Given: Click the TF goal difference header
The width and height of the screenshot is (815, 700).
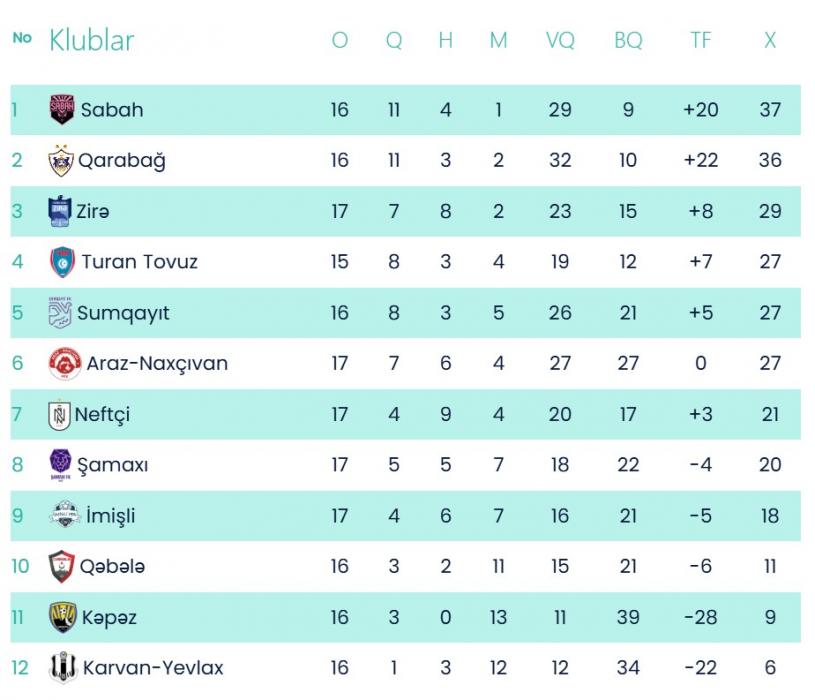Looking at the screenshot, I should tap(701, 41).
